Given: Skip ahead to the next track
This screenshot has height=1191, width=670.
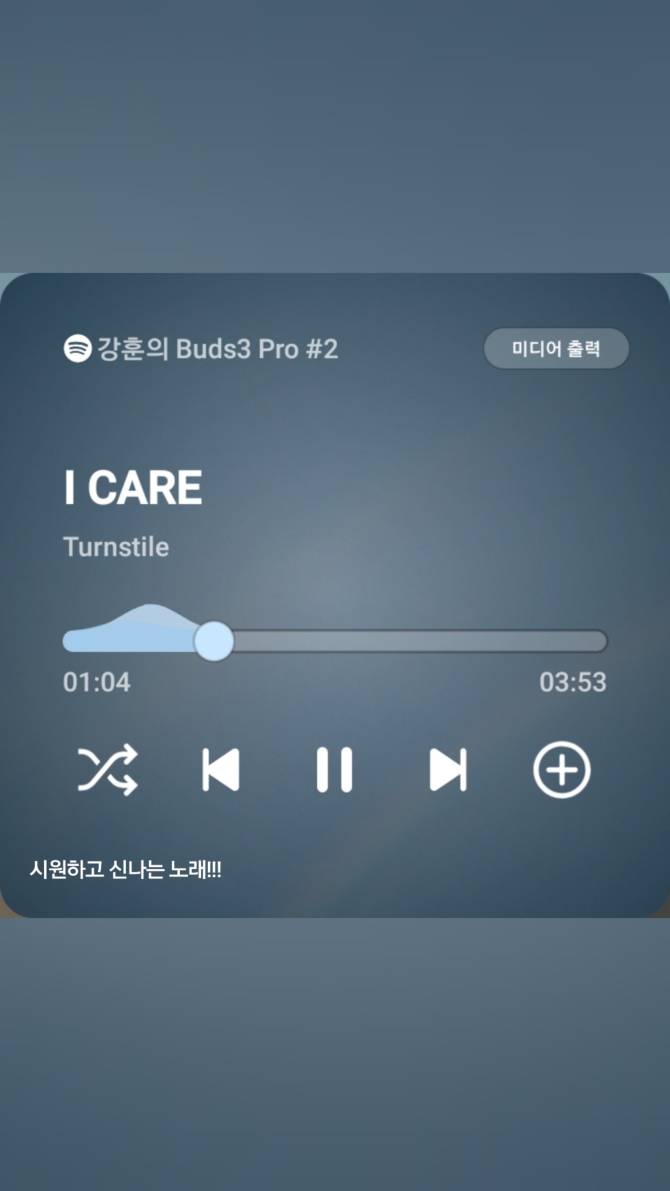Looking at the screenshot, I should tap(448, 769).
